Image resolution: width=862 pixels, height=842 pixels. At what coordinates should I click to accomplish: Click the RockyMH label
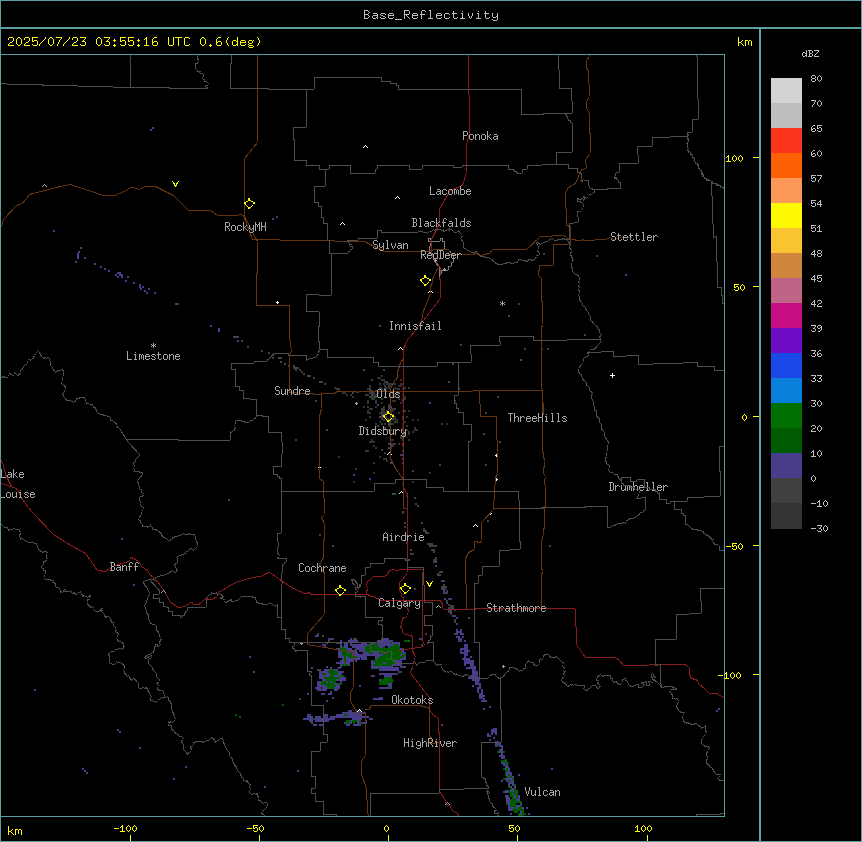pyautogui.click(x=245, y=227)
